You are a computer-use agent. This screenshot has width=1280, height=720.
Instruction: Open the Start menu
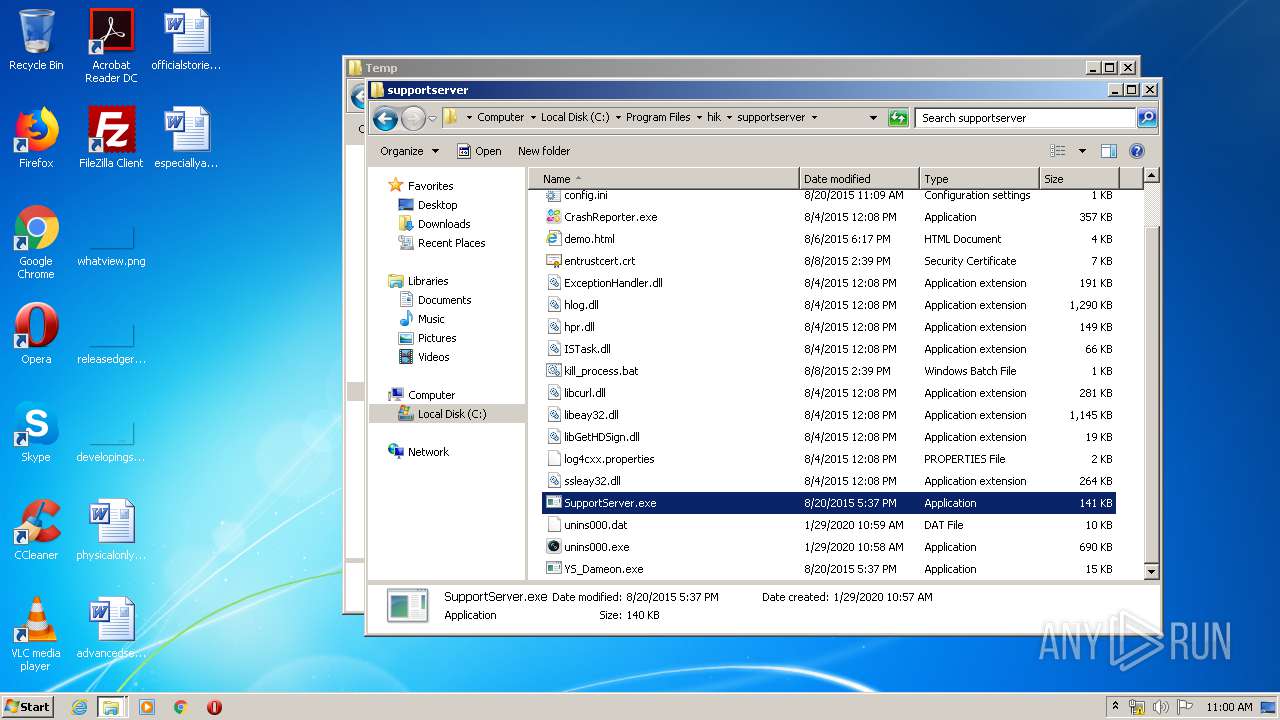click(28, 707)
